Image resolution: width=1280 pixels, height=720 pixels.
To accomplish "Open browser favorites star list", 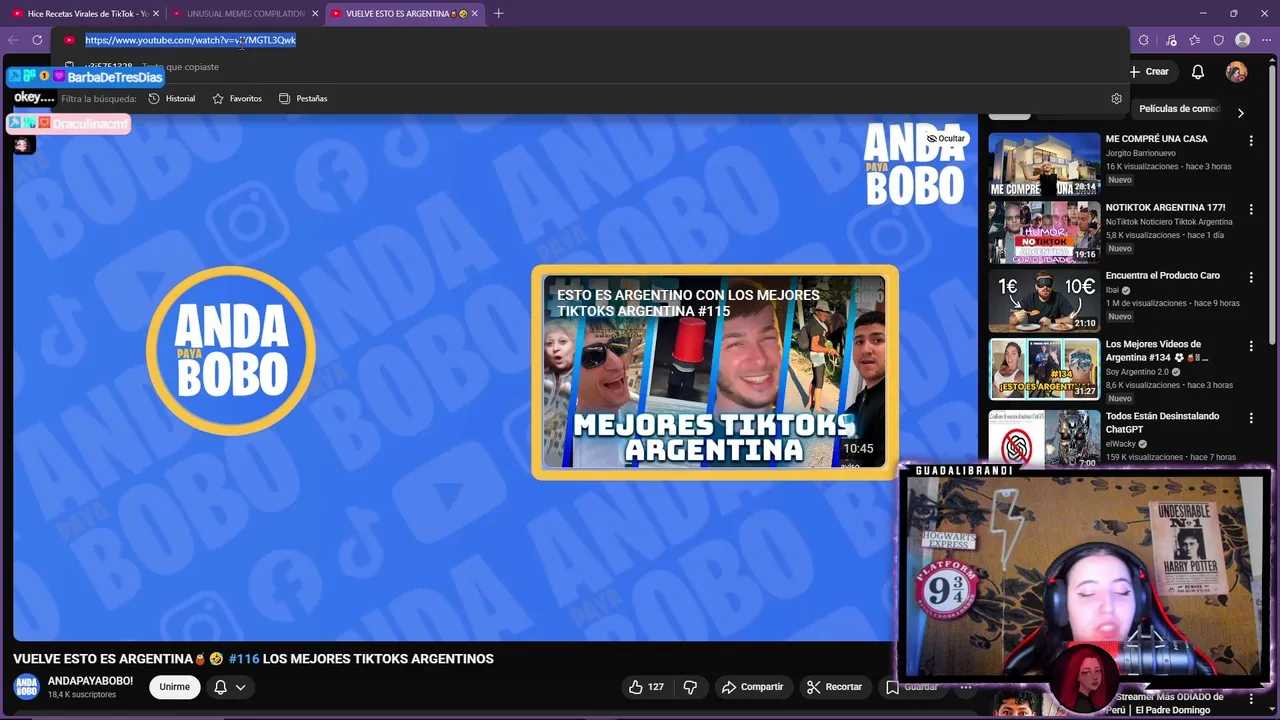I will pyautogui.click(x=1195, y=40).
